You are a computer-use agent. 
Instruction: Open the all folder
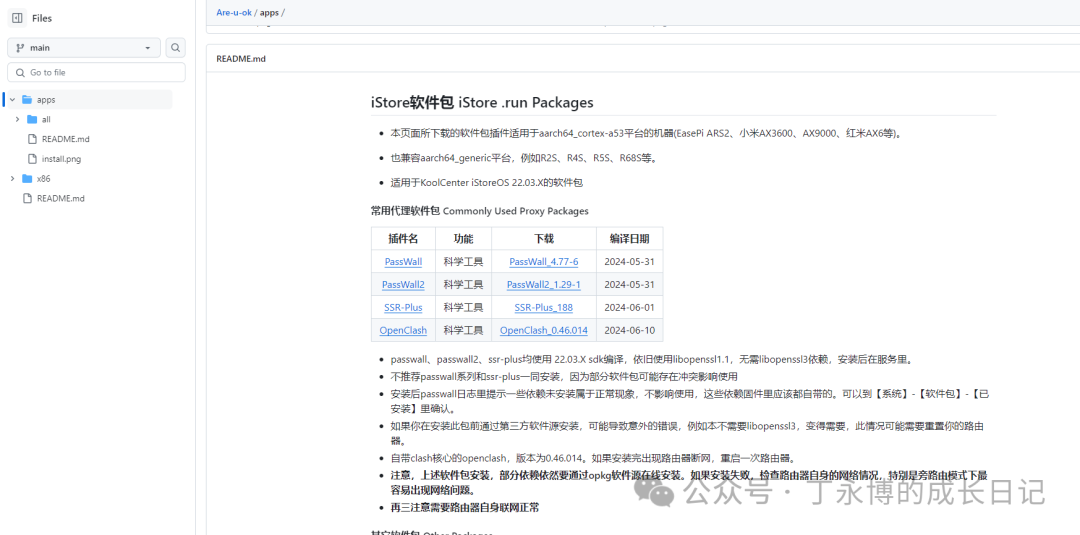(46, 119)
